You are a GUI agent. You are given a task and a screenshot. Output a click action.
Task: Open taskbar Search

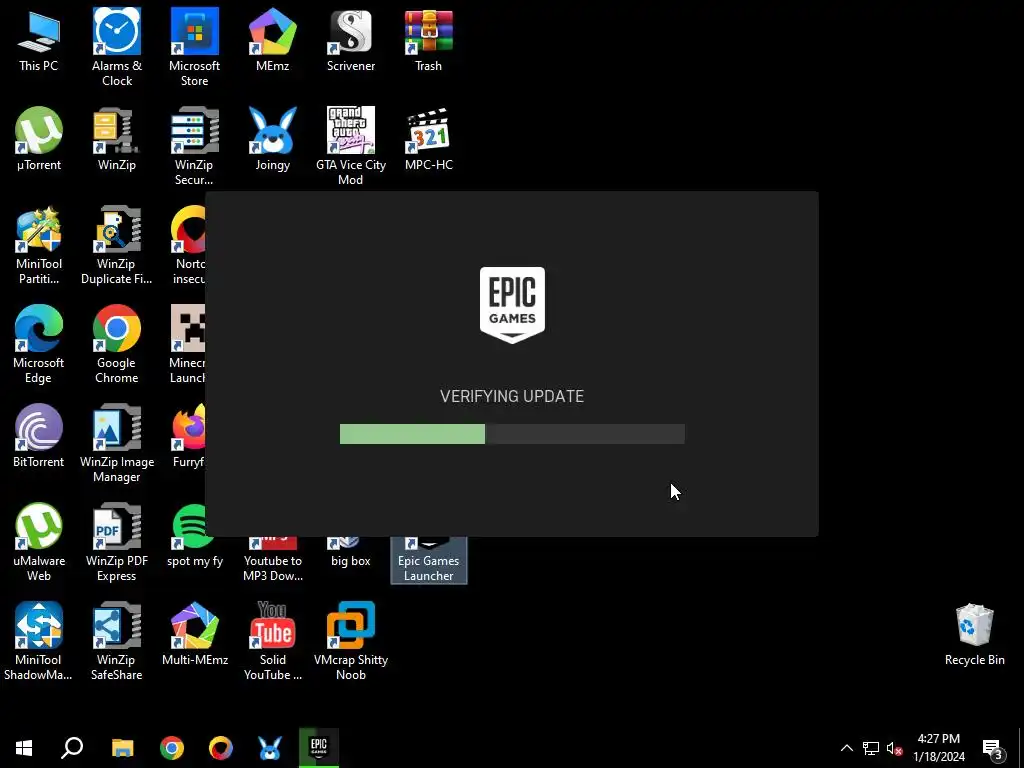[72, 748]
